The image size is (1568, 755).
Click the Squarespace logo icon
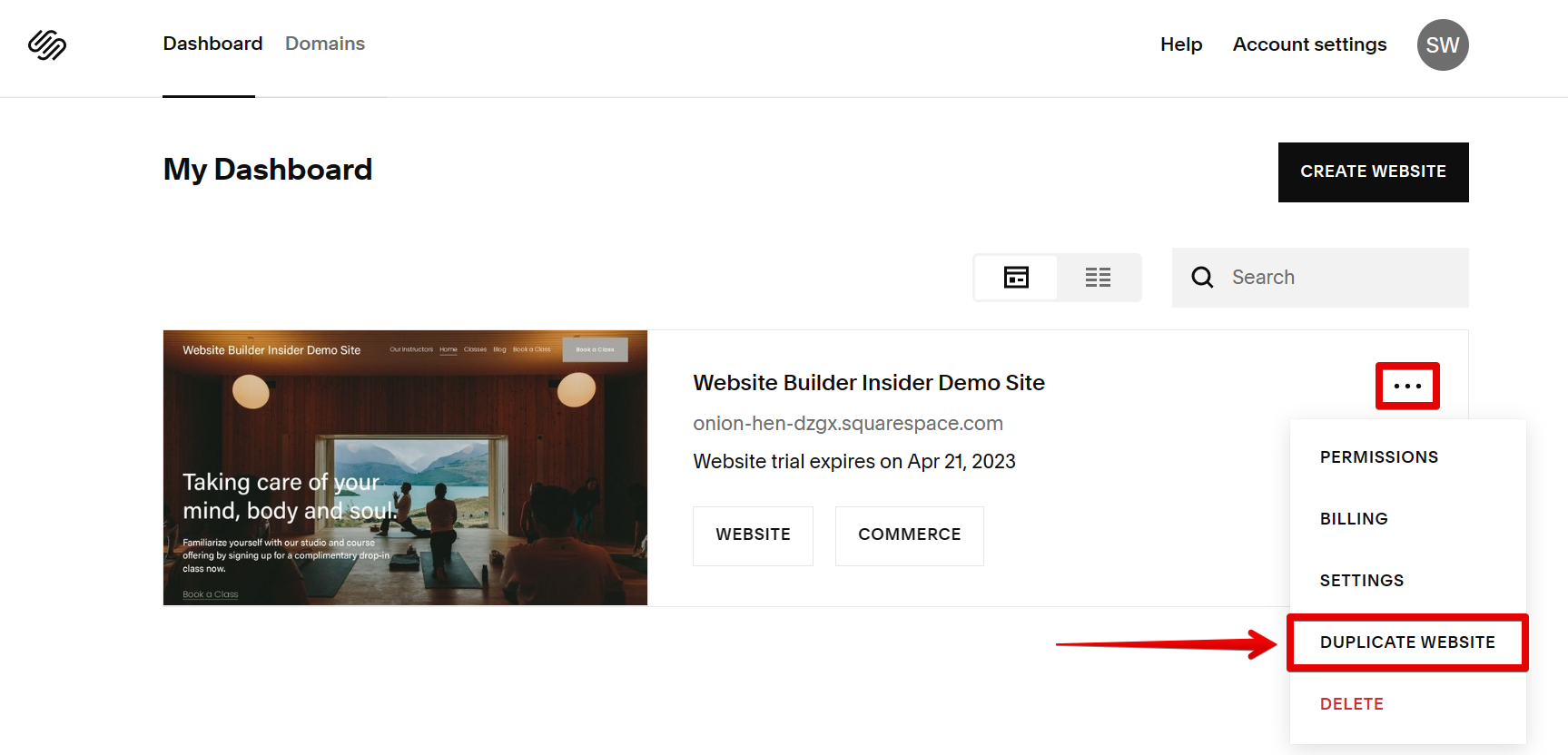point(47,44)
